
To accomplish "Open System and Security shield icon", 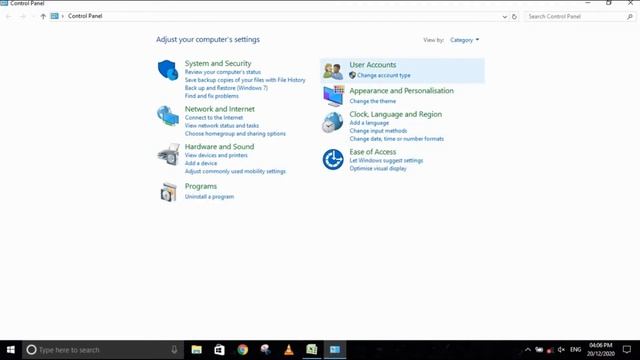I will click(168, 70).
